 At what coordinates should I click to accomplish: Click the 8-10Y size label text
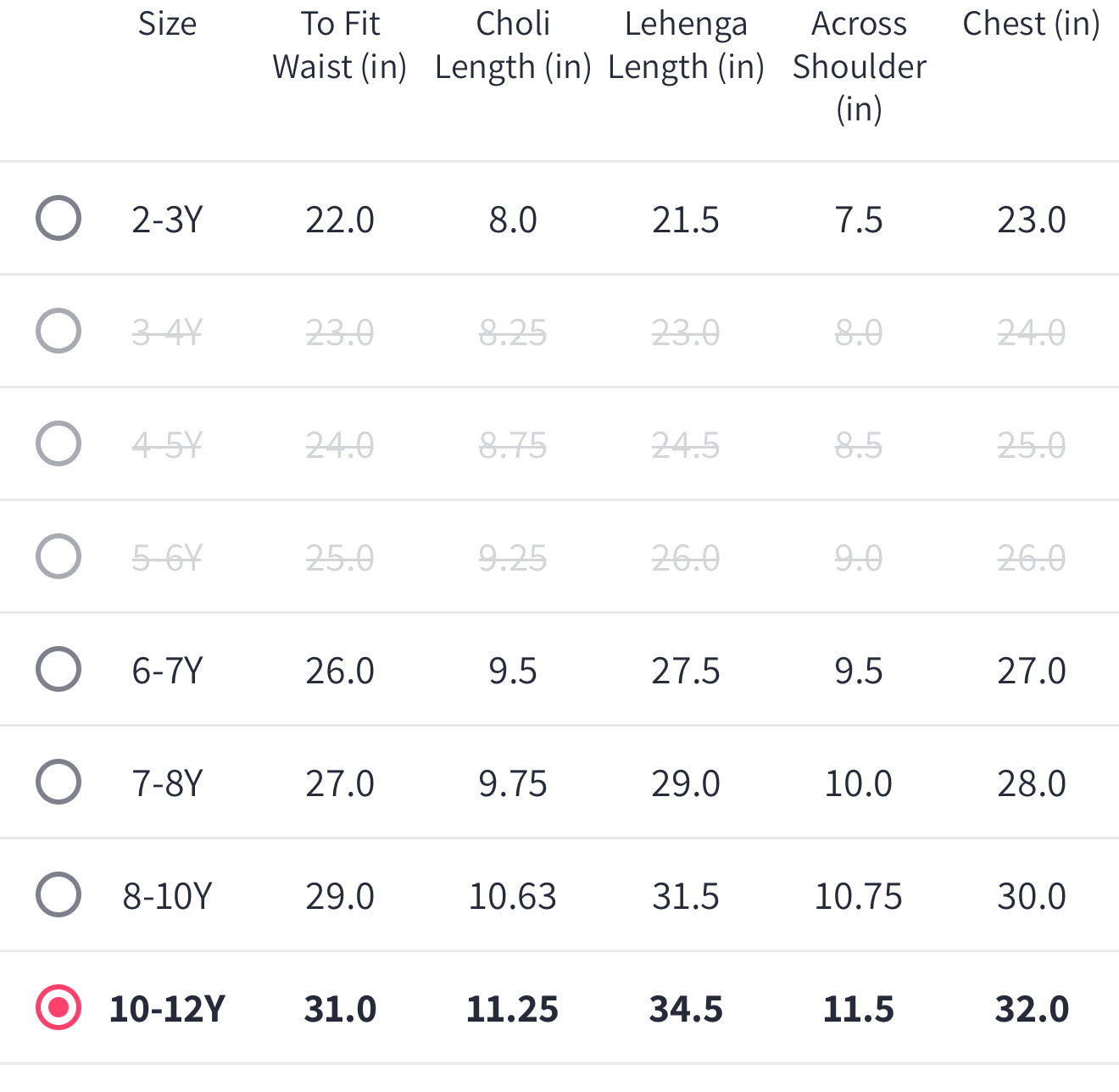pyautogui.click(x=167, y=896)
